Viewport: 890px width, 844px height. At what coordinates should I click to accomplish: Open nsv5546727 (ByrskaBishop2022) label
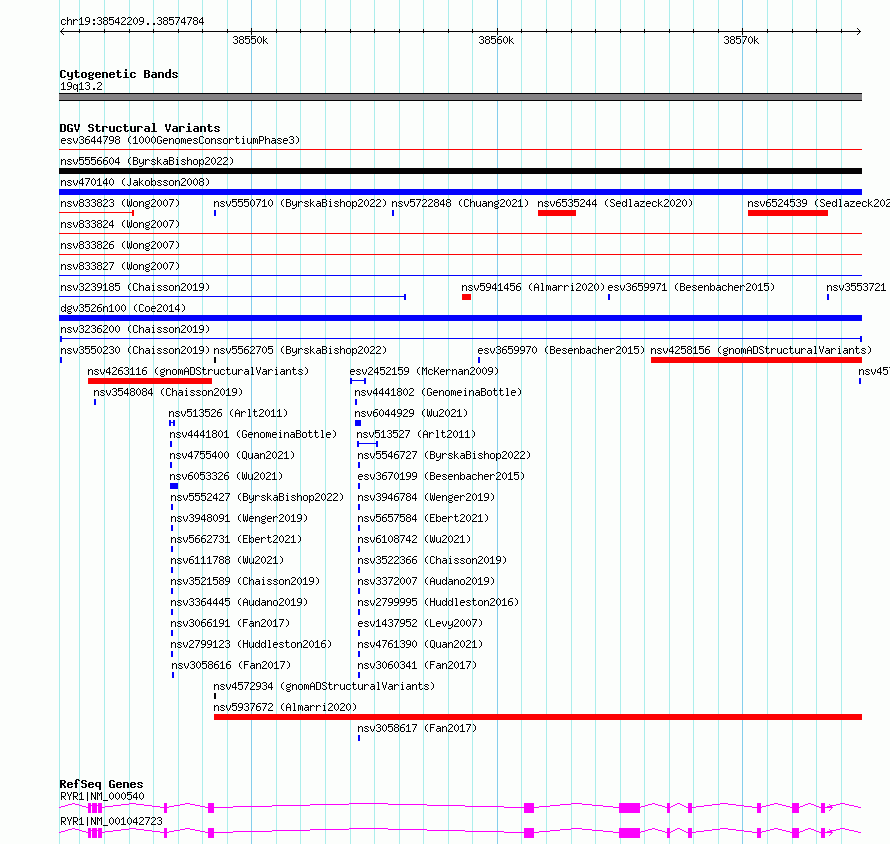point(444,455)
